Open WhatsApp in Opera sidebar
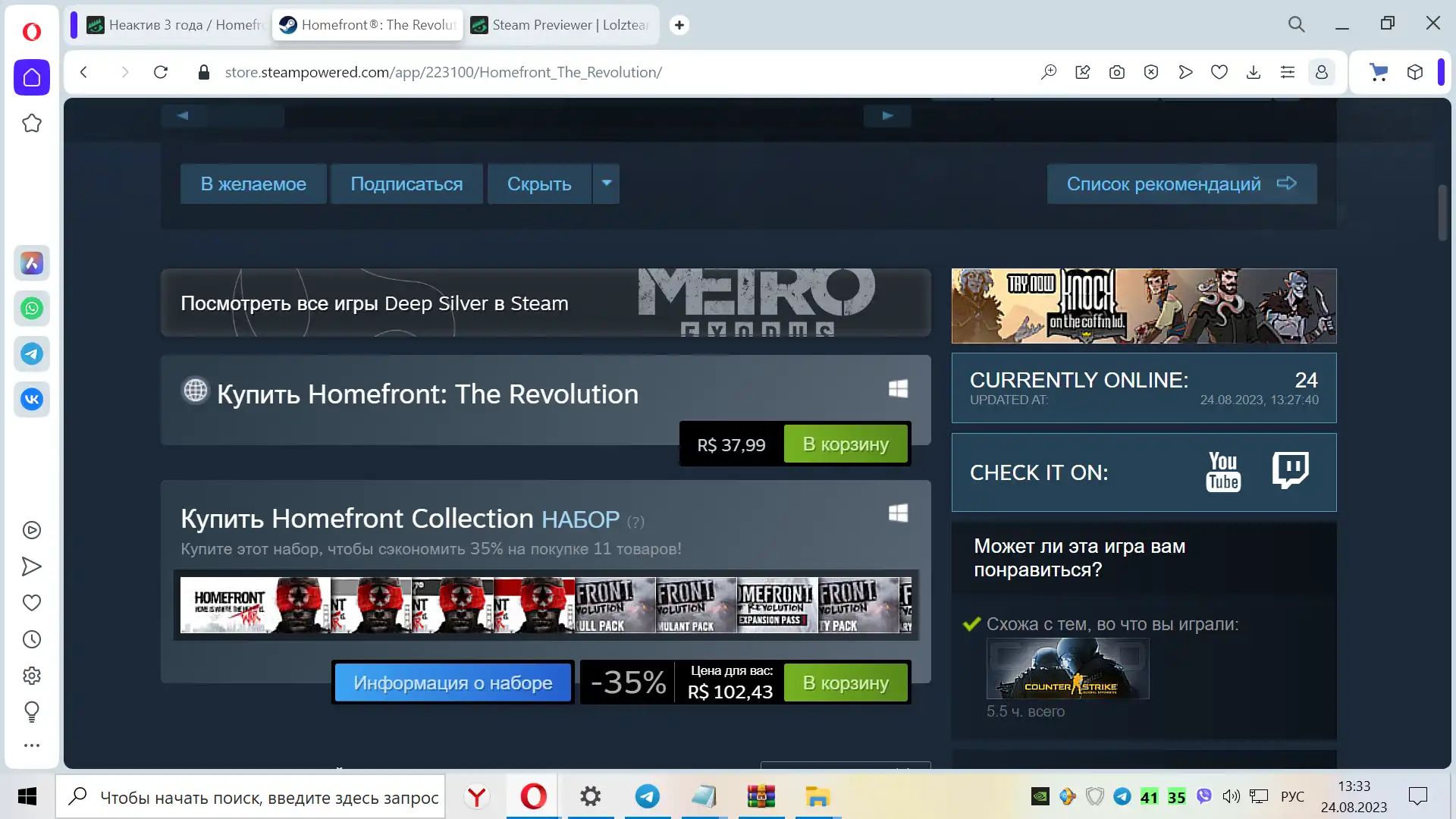Viewport: 1456px width, 819px height. pyautogui.click(x=32, y=309)
